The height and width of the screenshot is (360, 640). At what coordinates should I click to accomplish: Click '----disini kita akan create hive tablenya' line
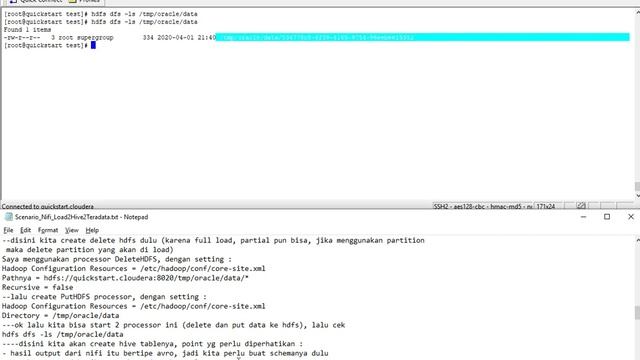point(152,344)
